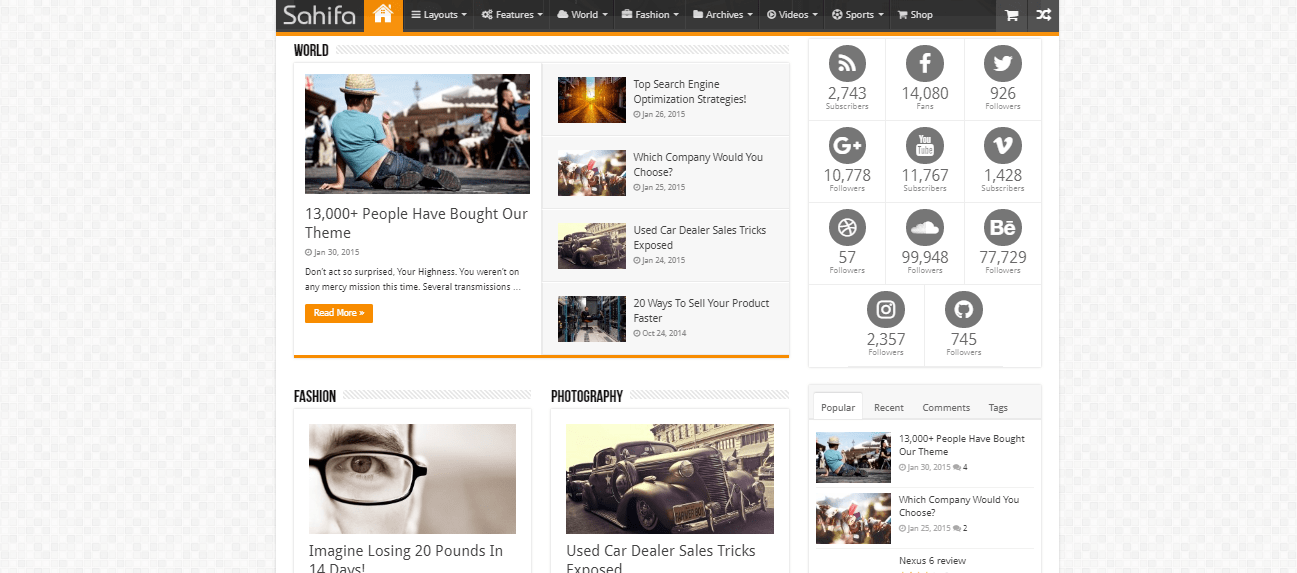The image size is (1297, 573).
Task: Open Popular tab 'Which Company Would You Choose?'
Action: tap(958, 506)
